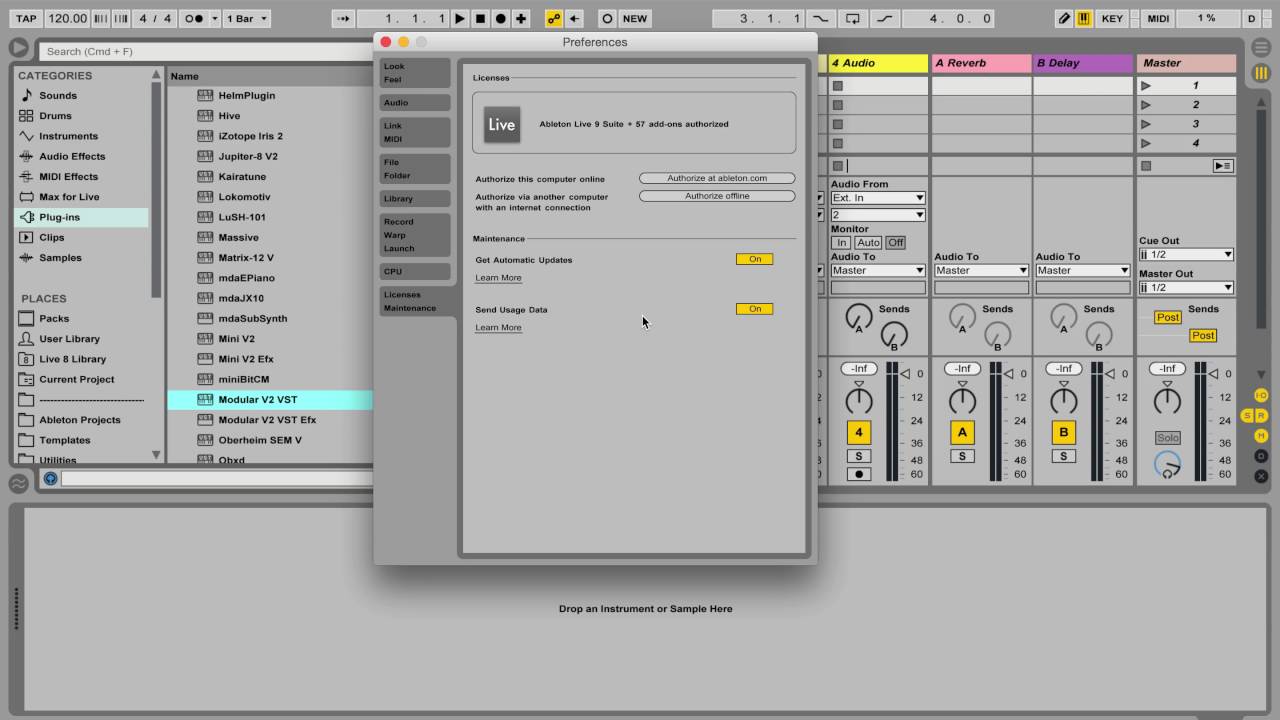Image resolution: width=1280 pixels, height=720 pixels.
Task: Toggle upper Post button on Master sends
Action: 1167,317
